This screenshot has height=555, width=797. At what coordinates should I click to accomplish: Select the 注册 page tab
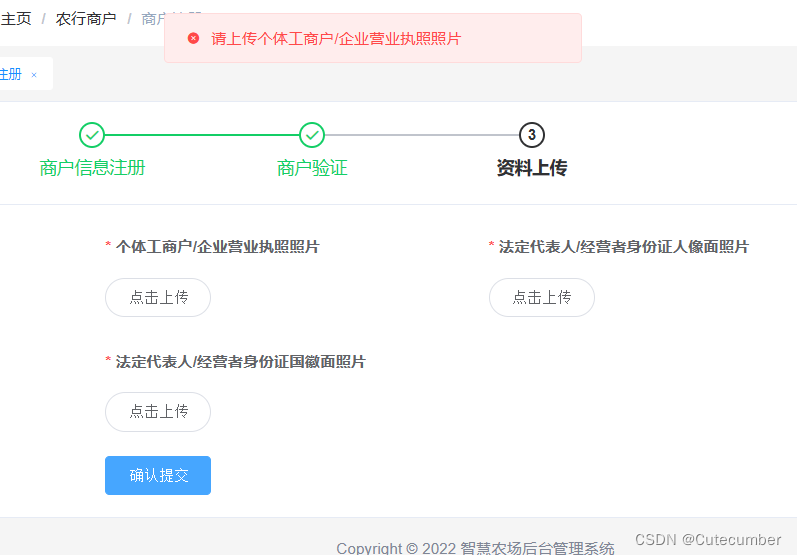pos(25,74)
